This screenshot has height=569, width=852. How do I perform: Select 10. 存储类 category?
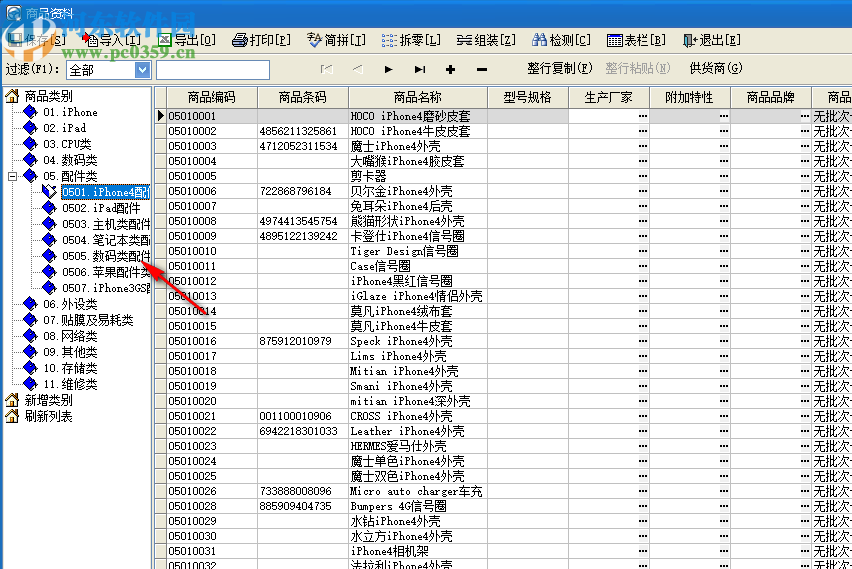click(x=70, y=368)
